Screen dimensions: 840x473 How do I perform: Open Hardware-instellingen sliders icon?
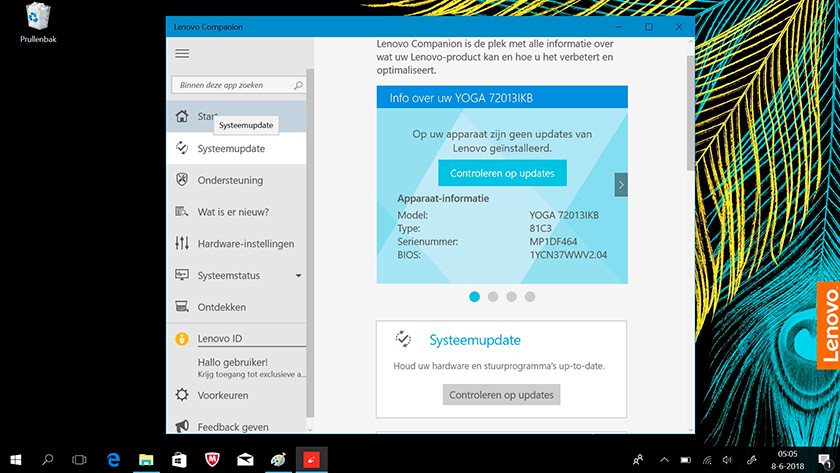(x=182, y=243)
